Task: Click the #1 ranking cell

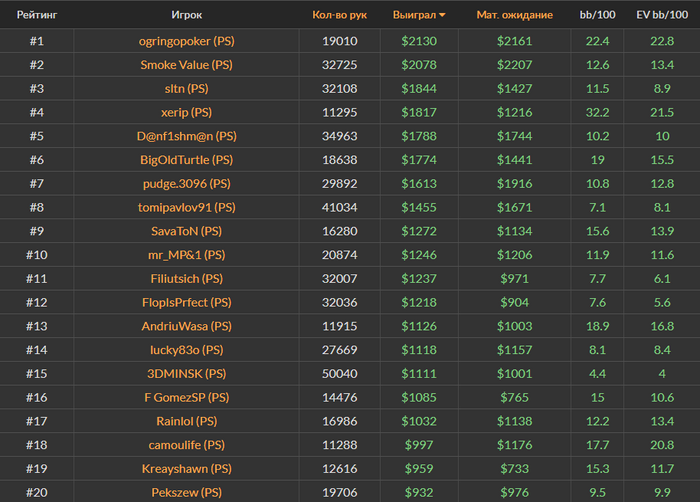Action: (x=36, y=40)
